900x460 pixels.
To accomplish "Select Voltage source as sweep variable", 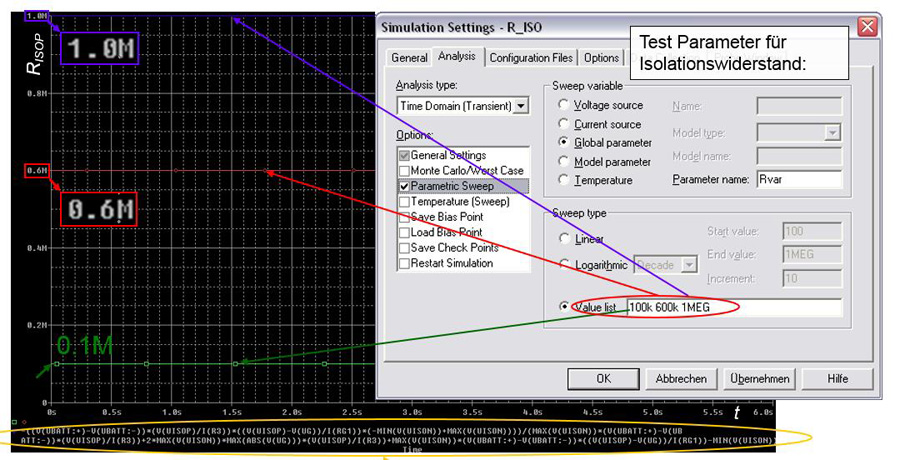I will click(x=565, y=105).
